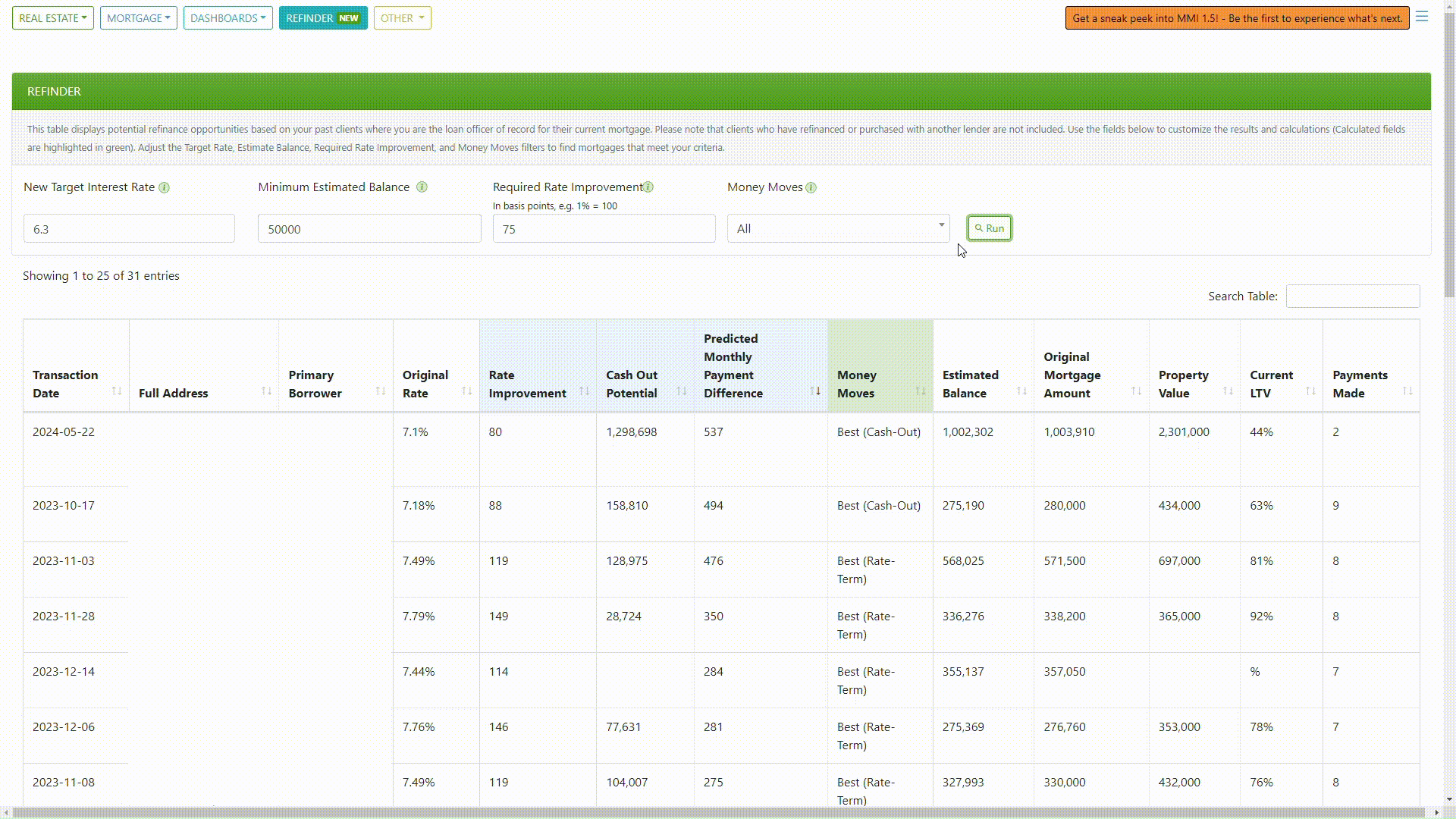1456x819 pixels.
Task: Sort by Predicted Monthly Payment Difference column
Action: coord(761,366)
